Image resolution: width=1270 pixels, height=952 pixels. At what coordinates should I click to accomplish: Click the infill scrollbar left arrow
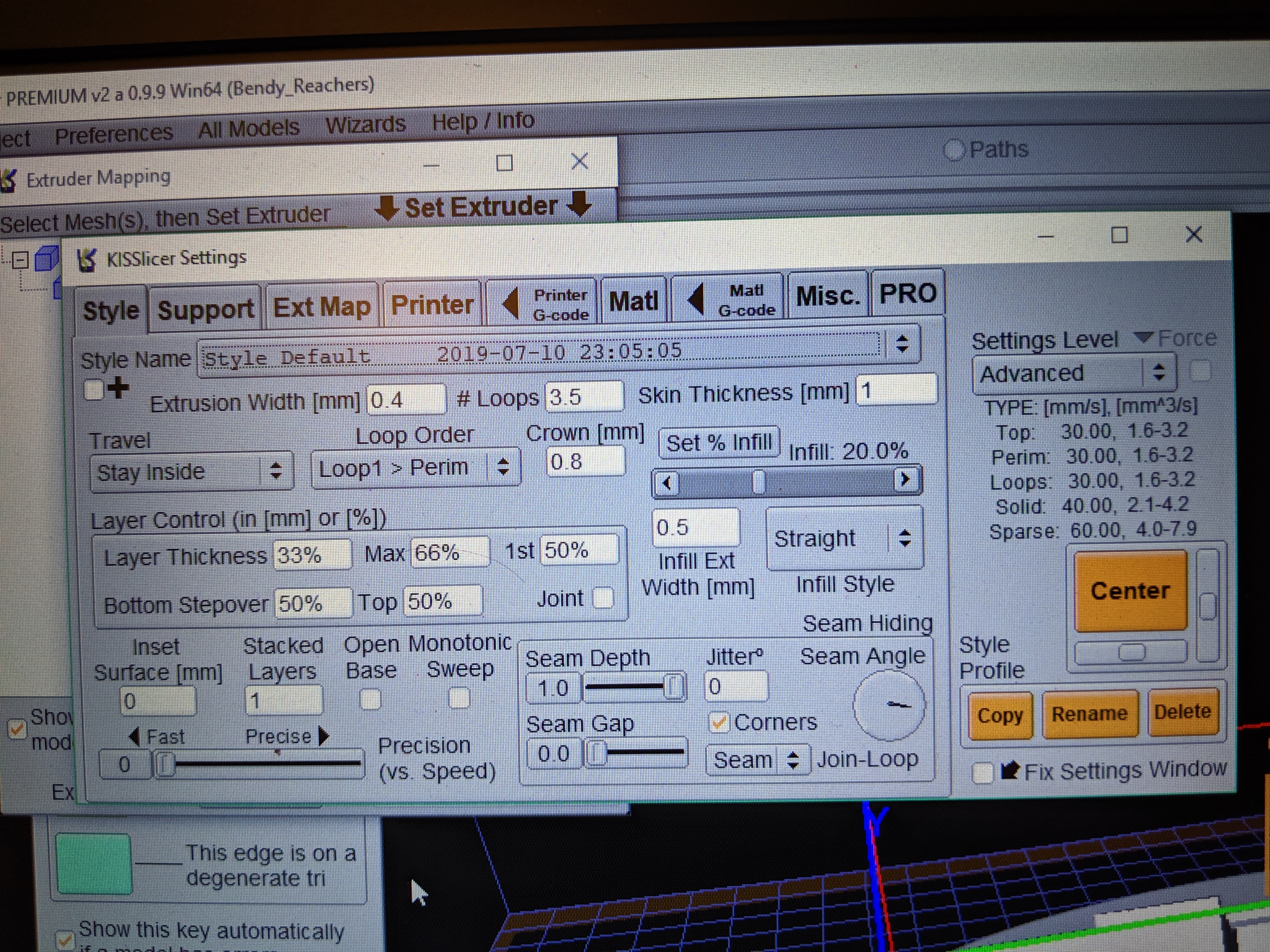tap(666, 483)
